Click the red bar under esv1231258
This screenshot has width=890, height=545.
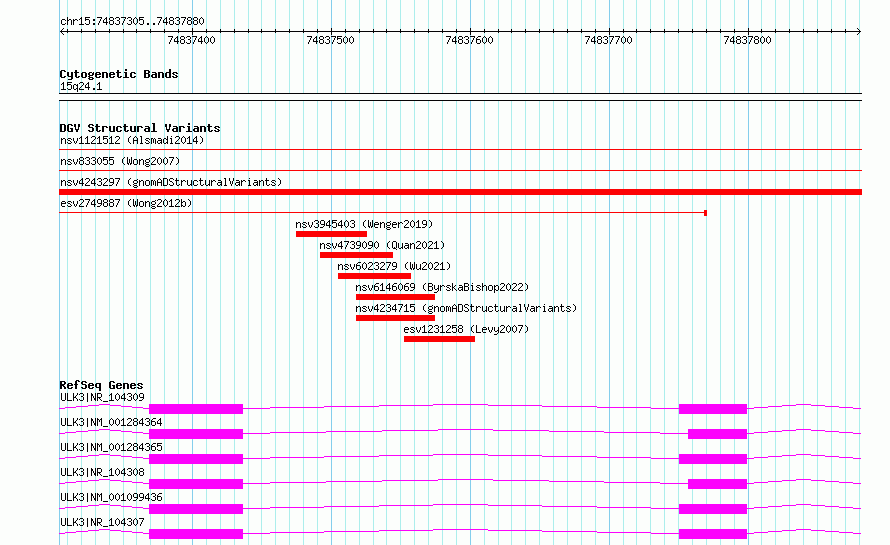click(439, 339)
